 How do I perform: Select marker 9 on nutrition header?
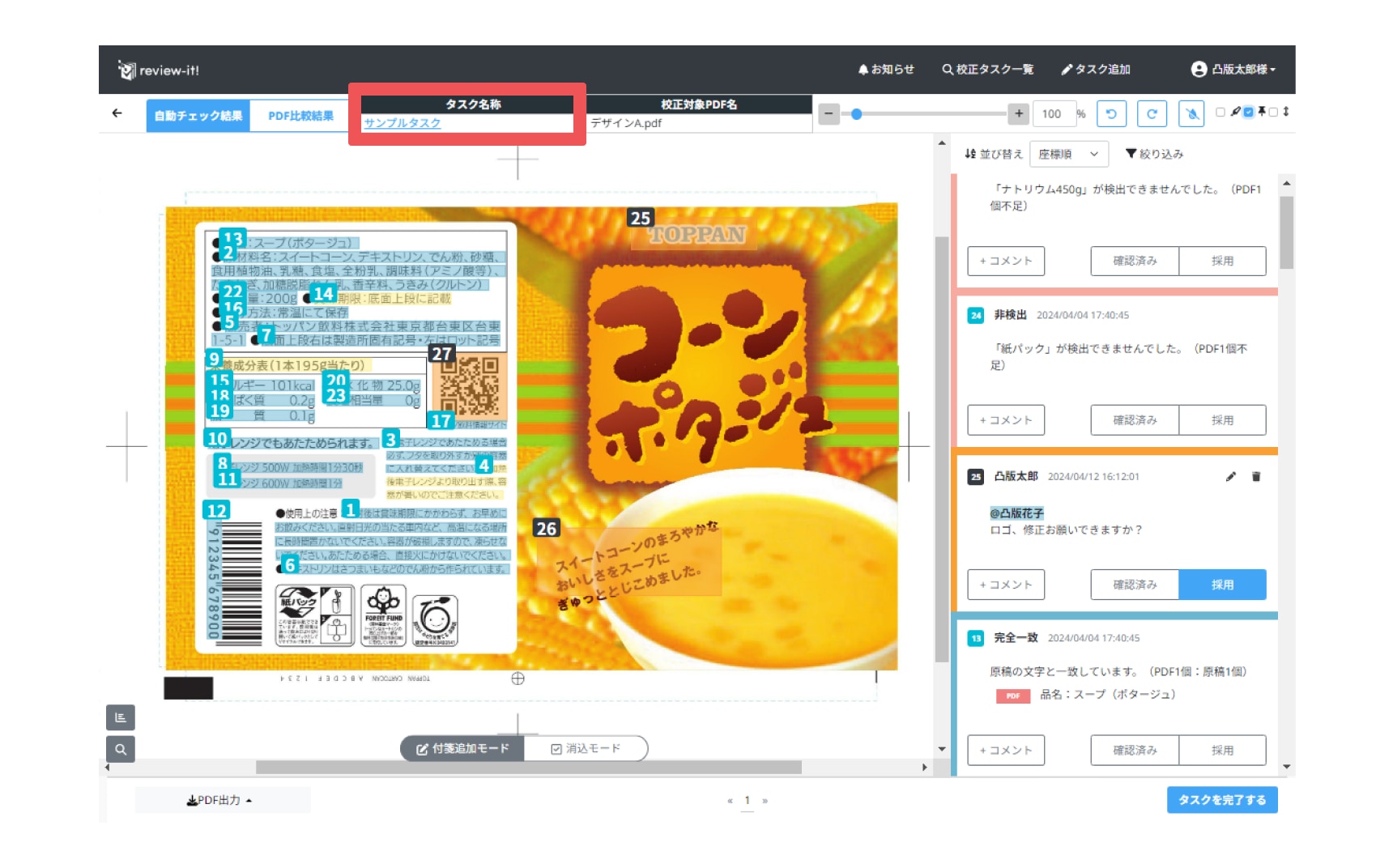click(214, 359)
